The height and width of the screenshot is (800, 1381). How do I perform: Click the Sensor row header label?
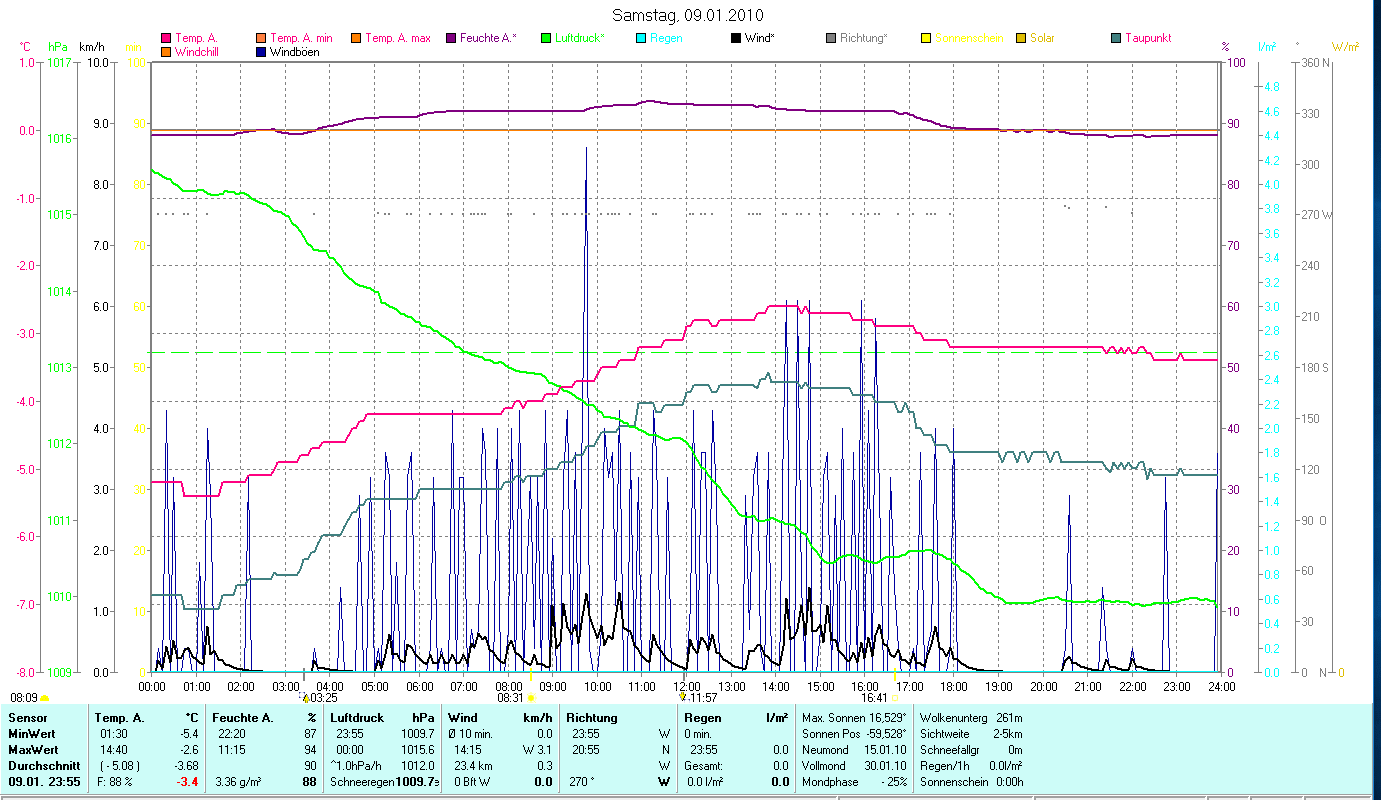click(27, 718)
